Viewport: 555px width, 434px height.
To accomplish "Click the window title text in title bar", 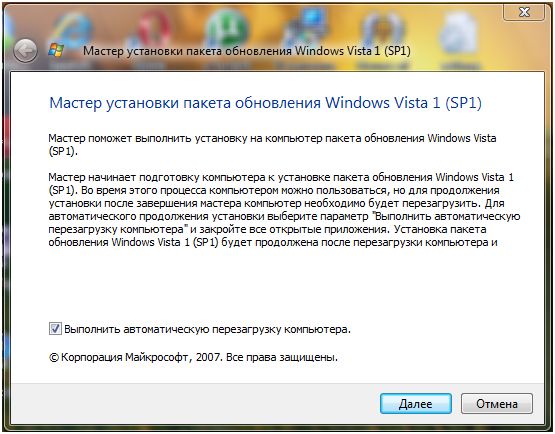I will [x=247, y=51].
